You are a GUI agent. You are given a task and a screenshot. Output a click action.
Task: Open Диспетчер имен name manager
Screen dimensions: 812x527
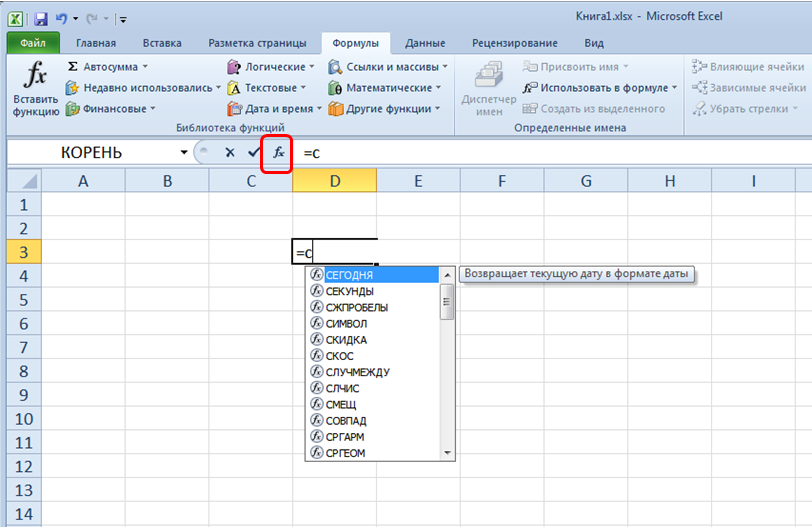(x=488, y=88)
